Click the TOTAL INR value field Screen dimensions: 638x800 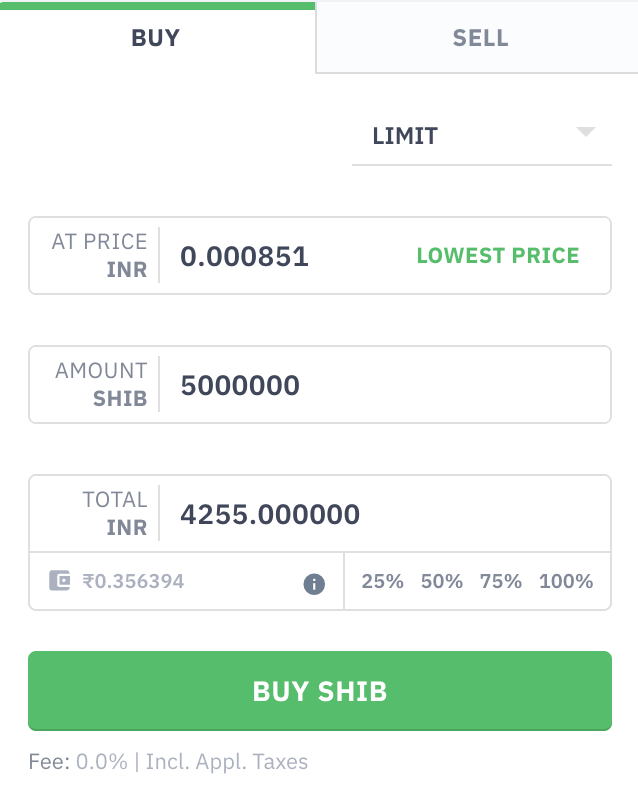coord(380,514)
